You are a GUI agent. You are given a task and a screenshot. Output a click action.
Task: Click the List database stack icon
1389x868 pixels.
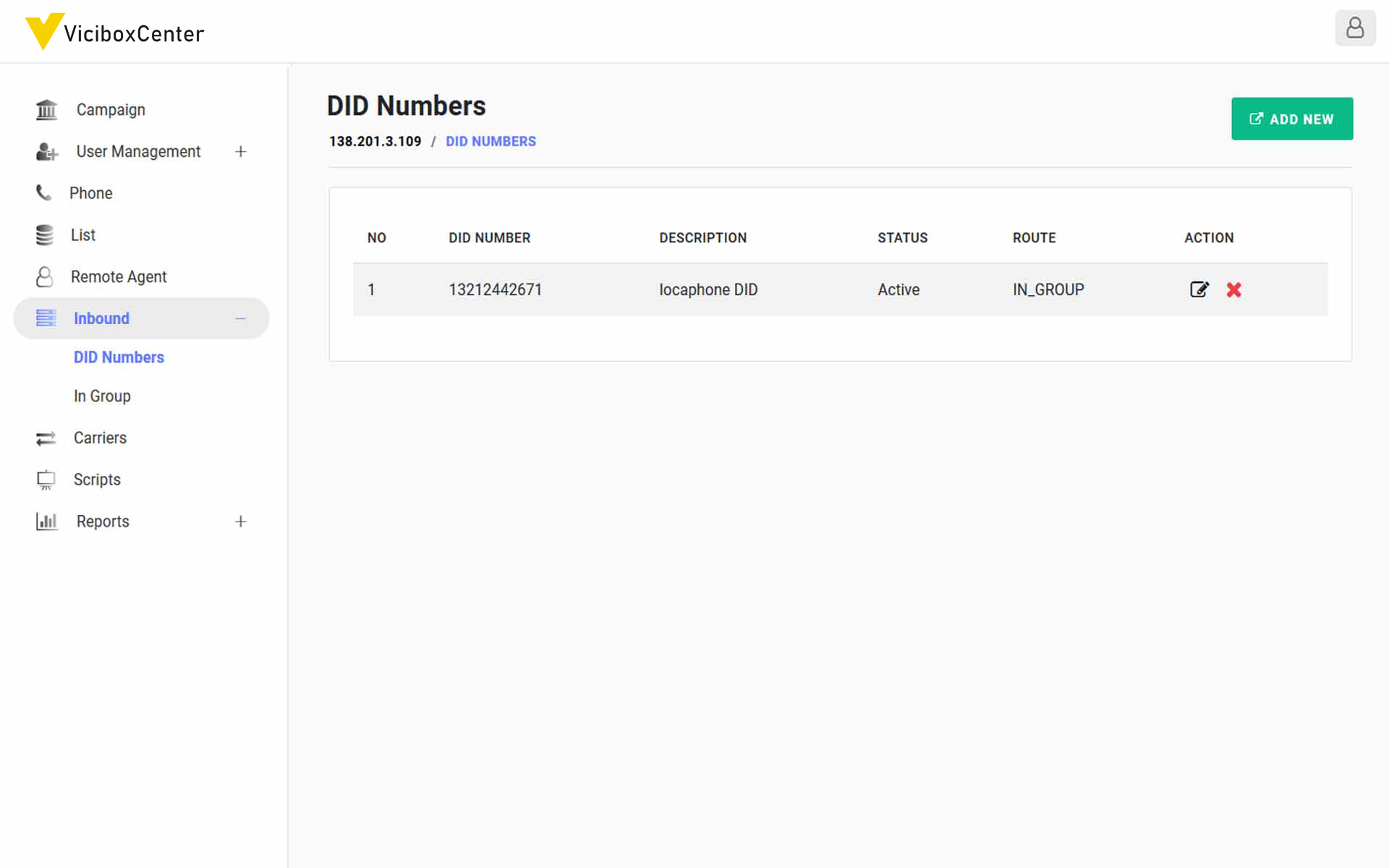point(45,235)
